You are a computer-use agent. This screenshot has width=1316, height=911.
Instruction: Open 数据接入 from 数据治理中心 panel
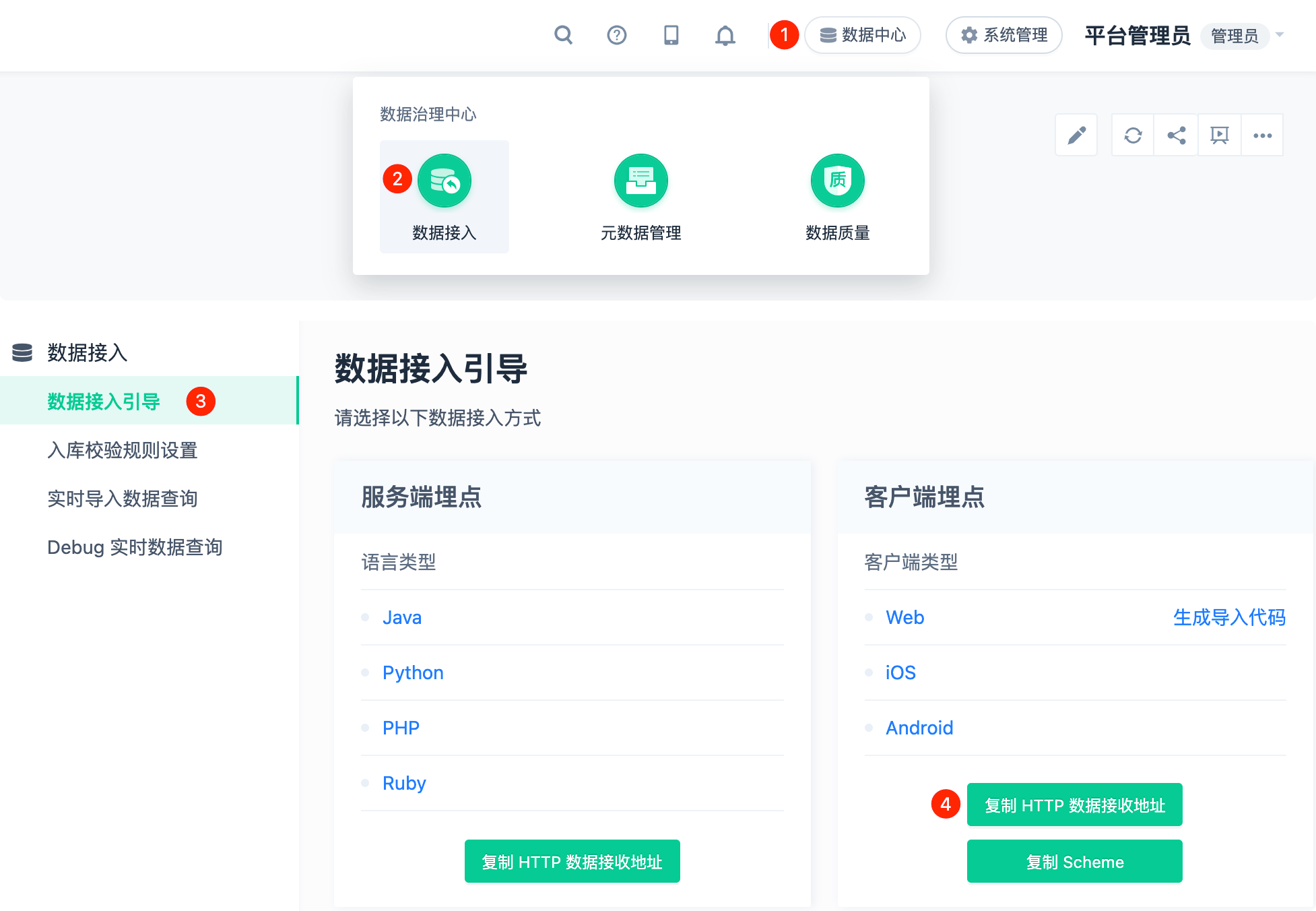(x=444, y=195)
